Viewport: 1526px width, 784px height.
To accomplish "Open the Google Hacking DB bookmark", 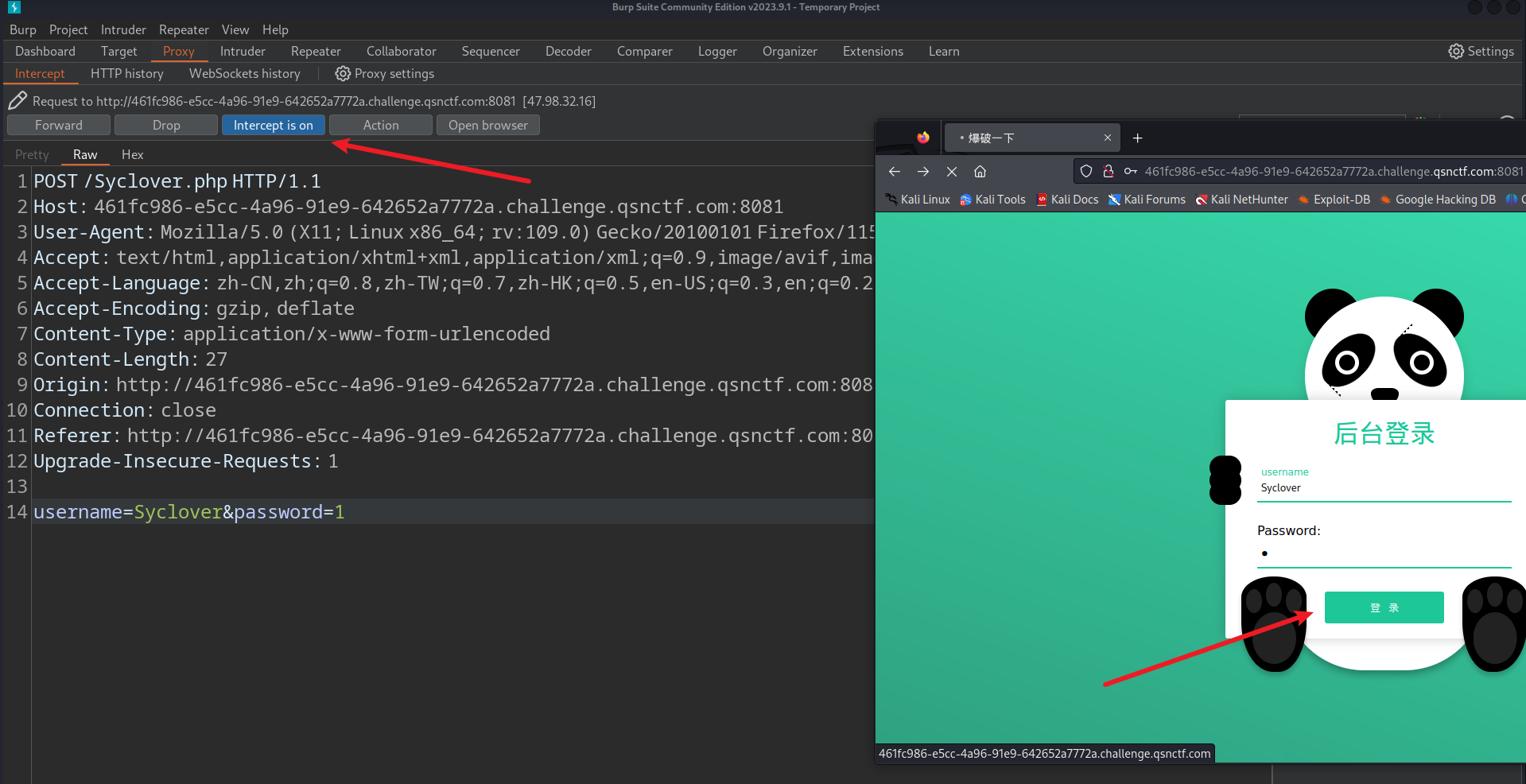I will coord(1438,200).
